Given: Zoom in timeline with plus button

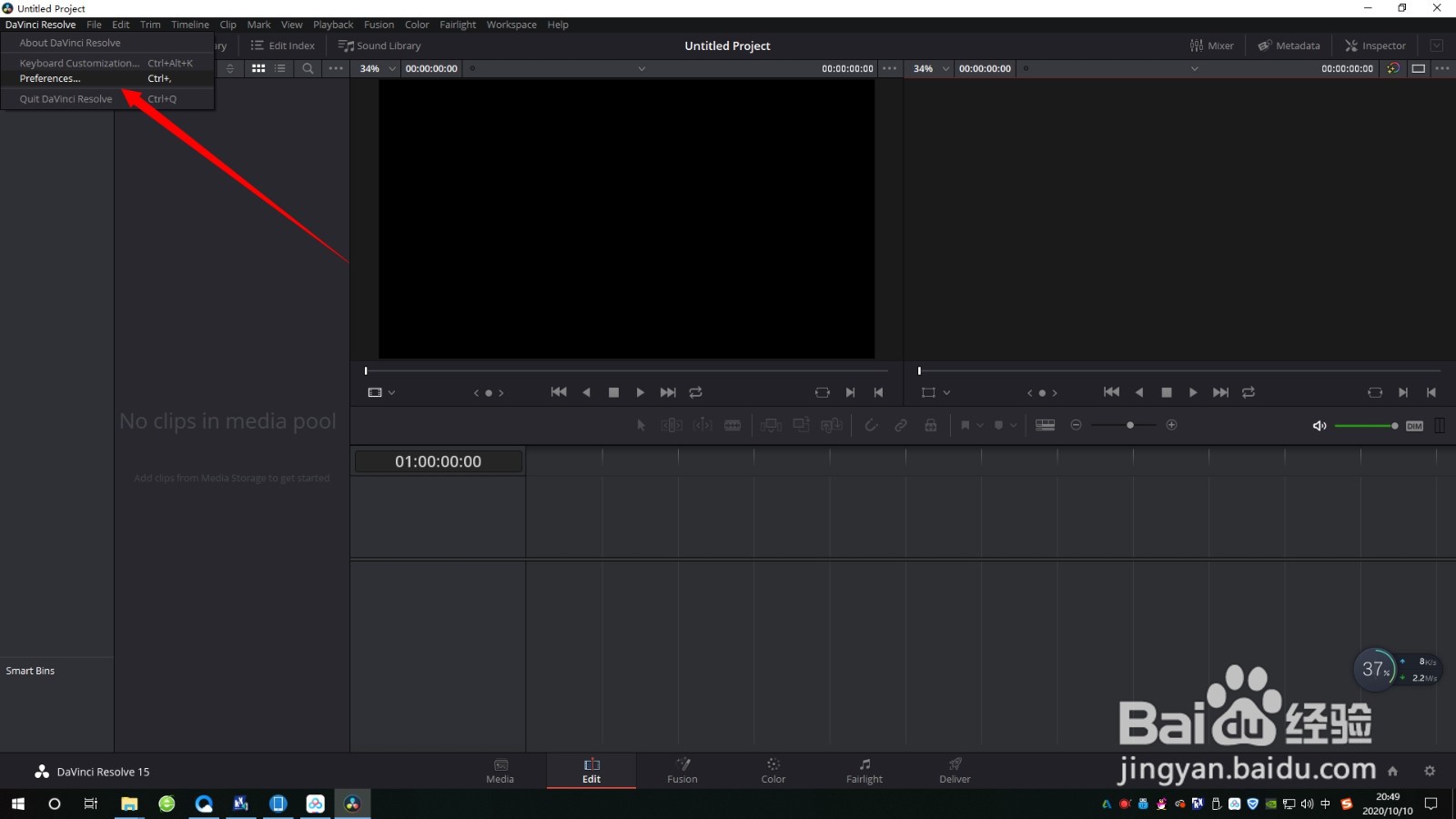Looking at the screenshot, I should click(x=1171, y=425).
